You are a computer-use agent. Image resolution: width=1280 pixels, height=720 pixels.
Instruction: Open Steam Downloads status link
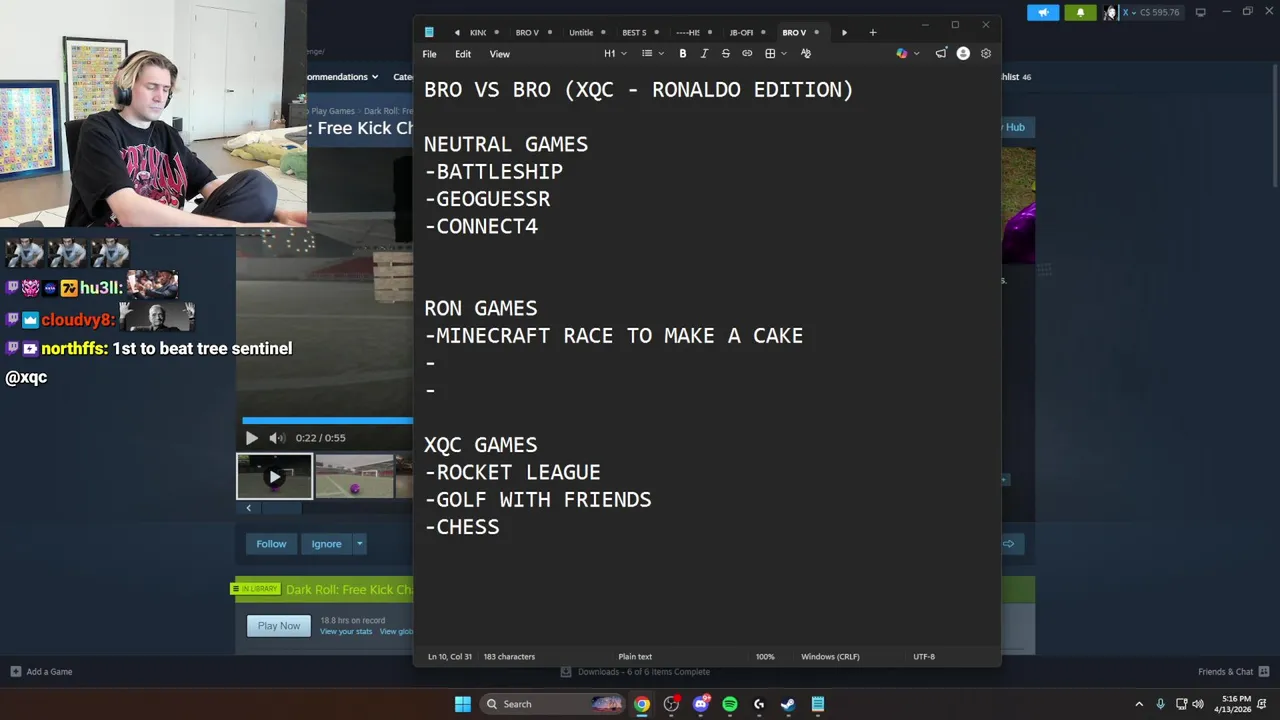click(636, 672)
